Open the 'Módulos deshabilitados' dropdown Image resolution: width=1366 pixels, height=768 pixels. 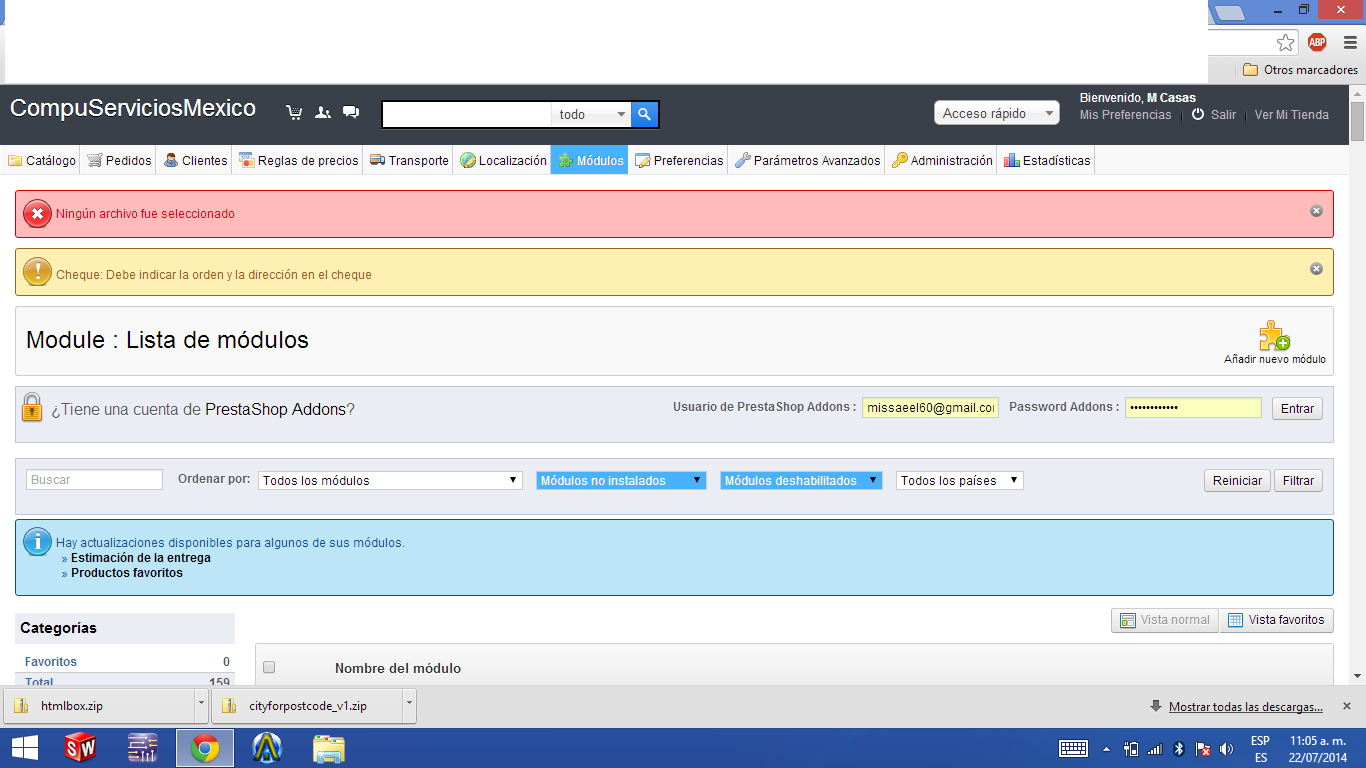801,480
